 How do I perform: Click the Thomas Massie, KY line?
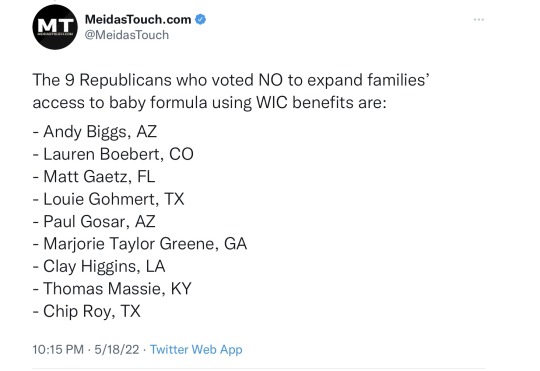pos(112,289)
